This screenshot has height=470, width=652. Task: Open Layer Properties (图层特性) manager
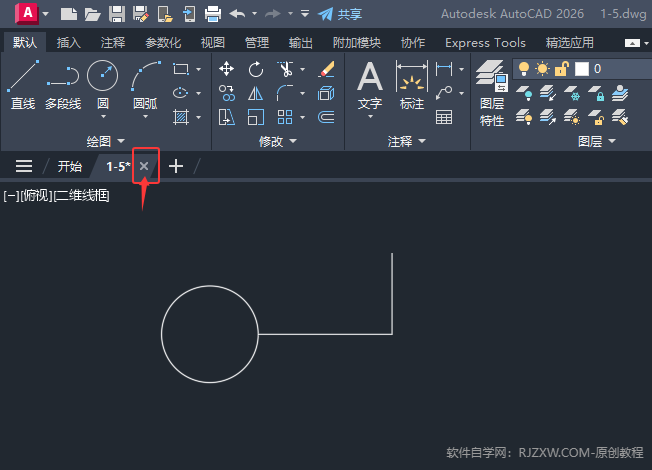click(x=492, y=93)
